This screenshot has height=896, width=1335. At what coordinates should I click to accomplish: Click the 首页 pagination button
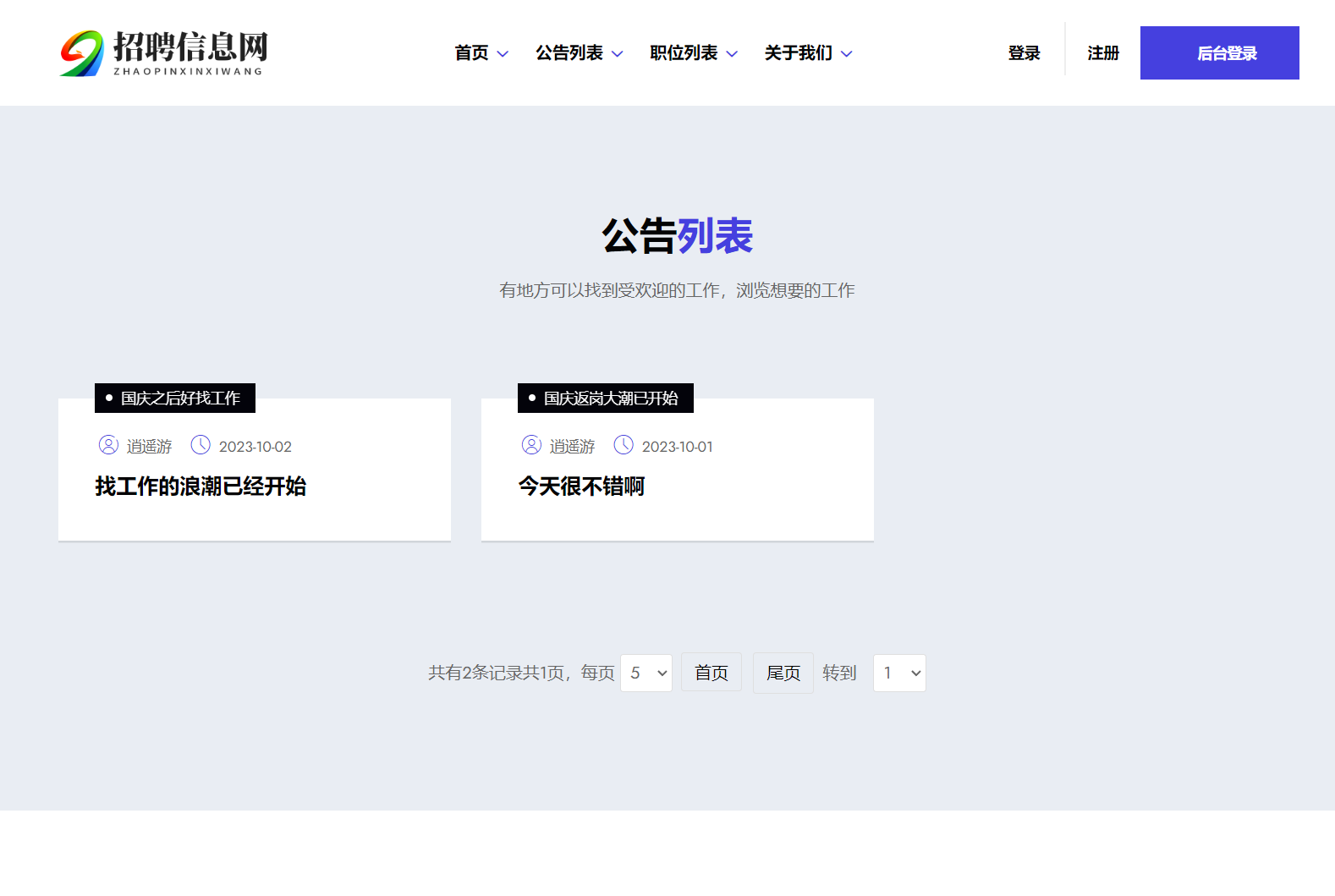pyautogui.click(x=711, y=673)
